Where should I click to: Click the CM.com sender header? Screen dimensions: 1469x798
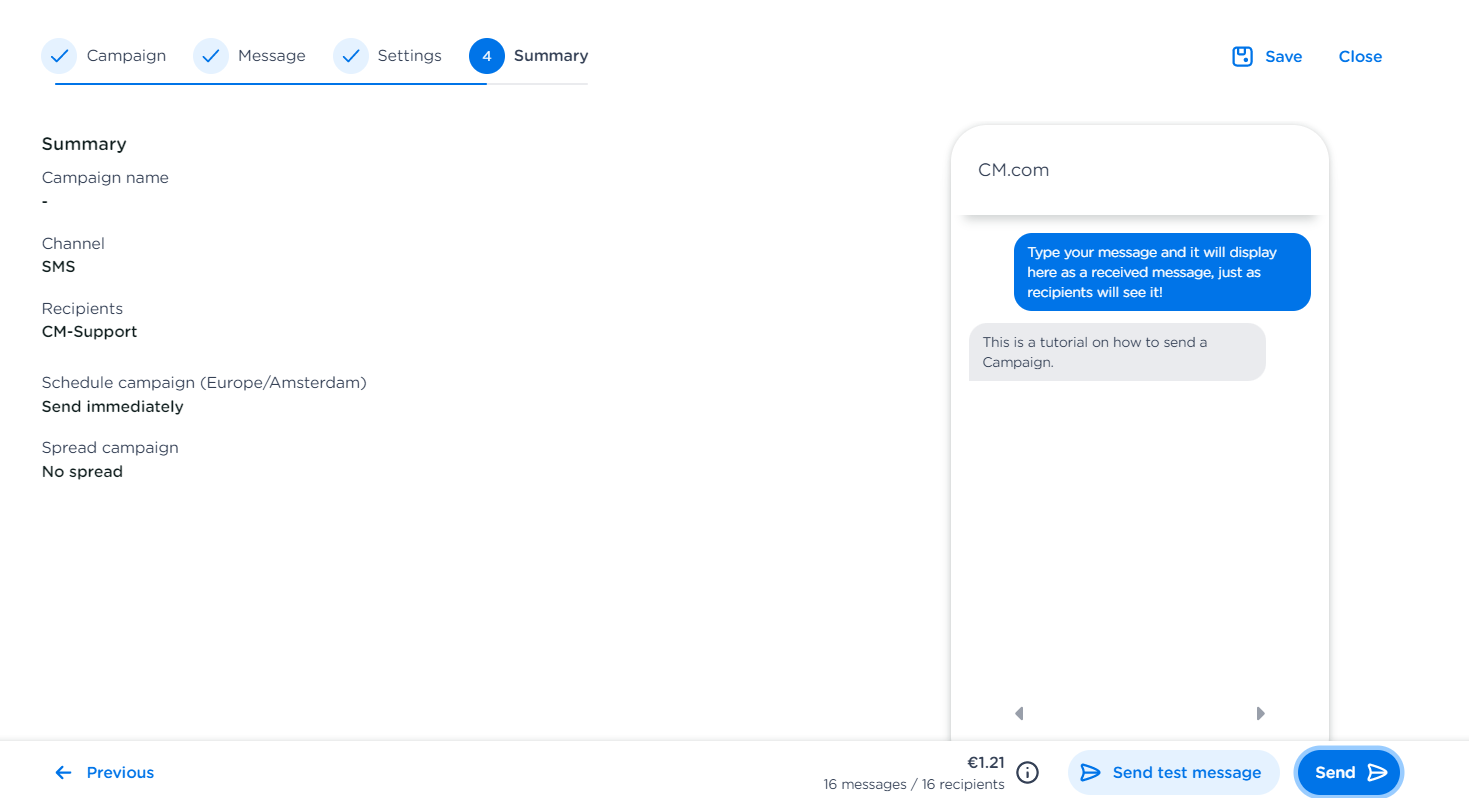tap(1013, 170)
